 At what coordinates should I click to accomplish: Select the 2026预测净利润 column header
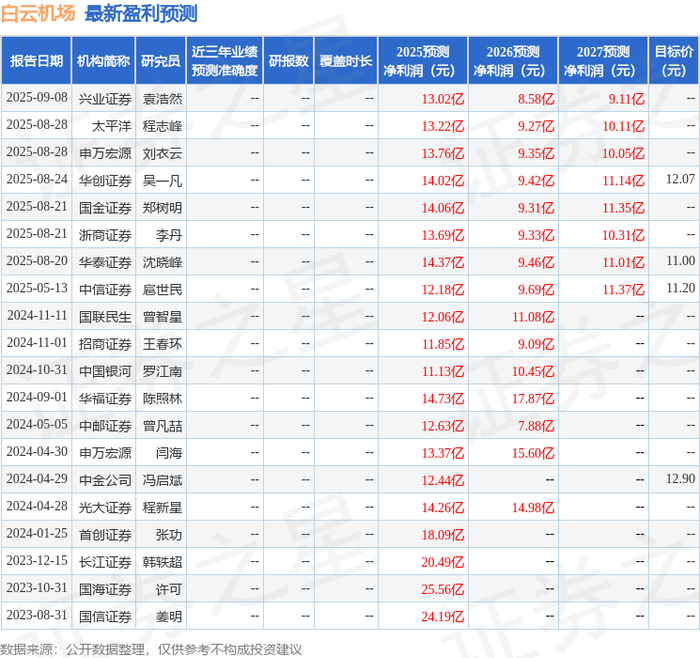coord(513,61)
